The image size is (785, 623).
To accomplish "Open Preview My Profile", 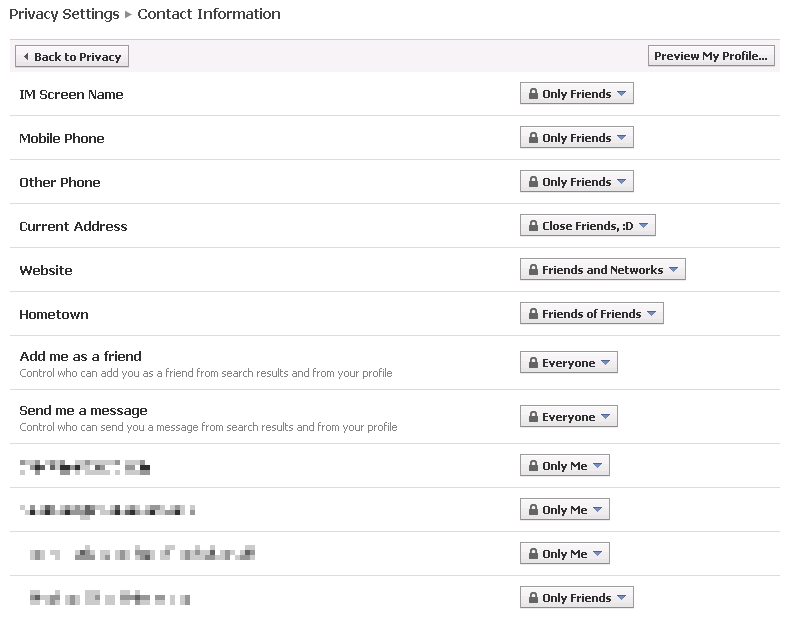I will [711, 56].
